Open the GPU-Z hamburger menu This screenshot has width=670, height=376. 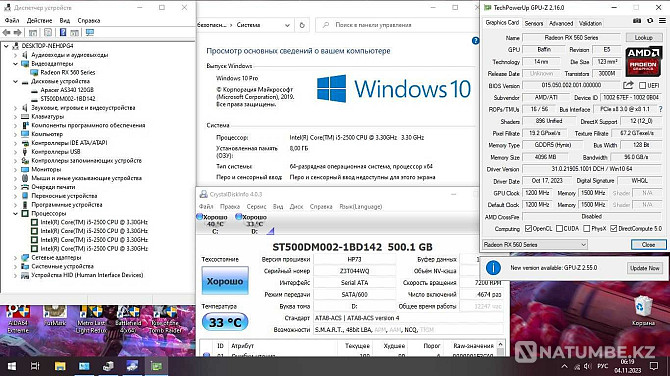[662, 21]
